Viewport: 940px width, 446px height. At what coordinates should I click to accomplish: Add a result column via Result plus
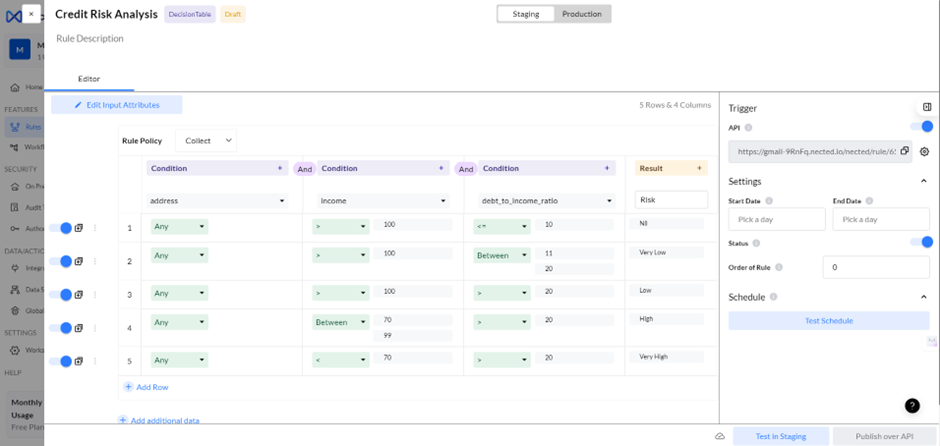(x=699, y=168)
